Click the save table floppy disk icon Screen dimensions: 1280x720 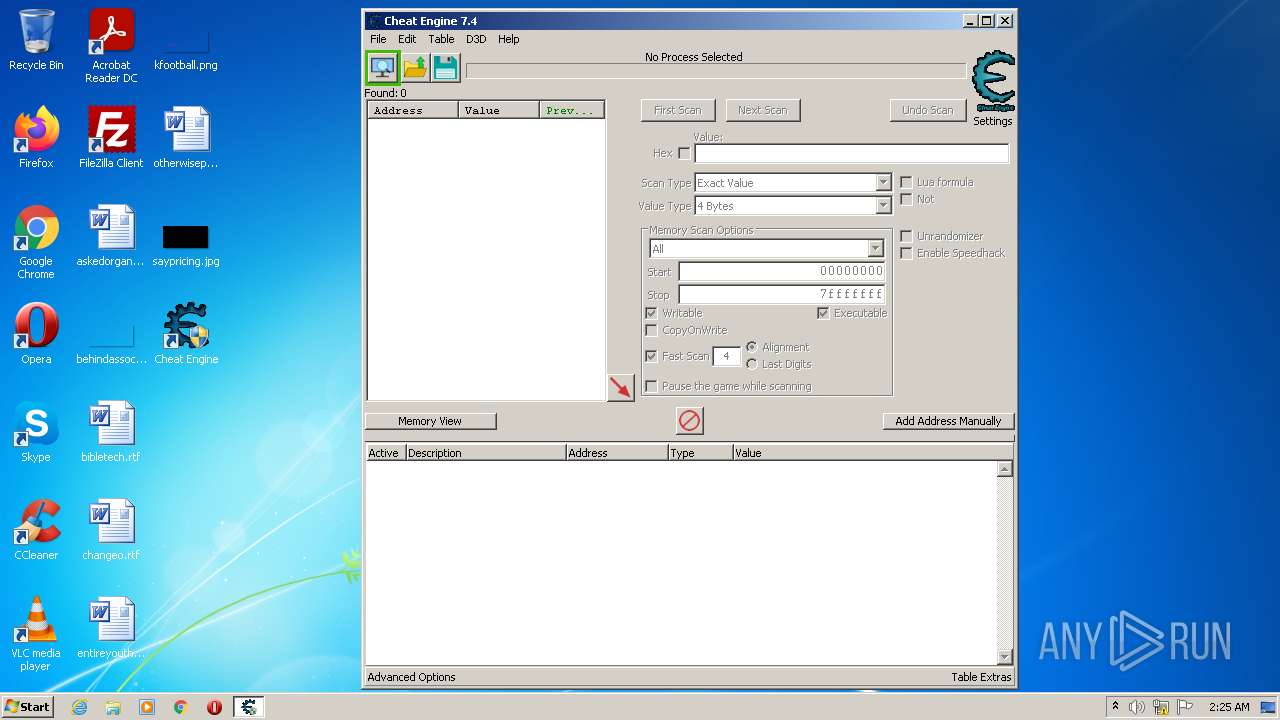[x=445, y=68]
